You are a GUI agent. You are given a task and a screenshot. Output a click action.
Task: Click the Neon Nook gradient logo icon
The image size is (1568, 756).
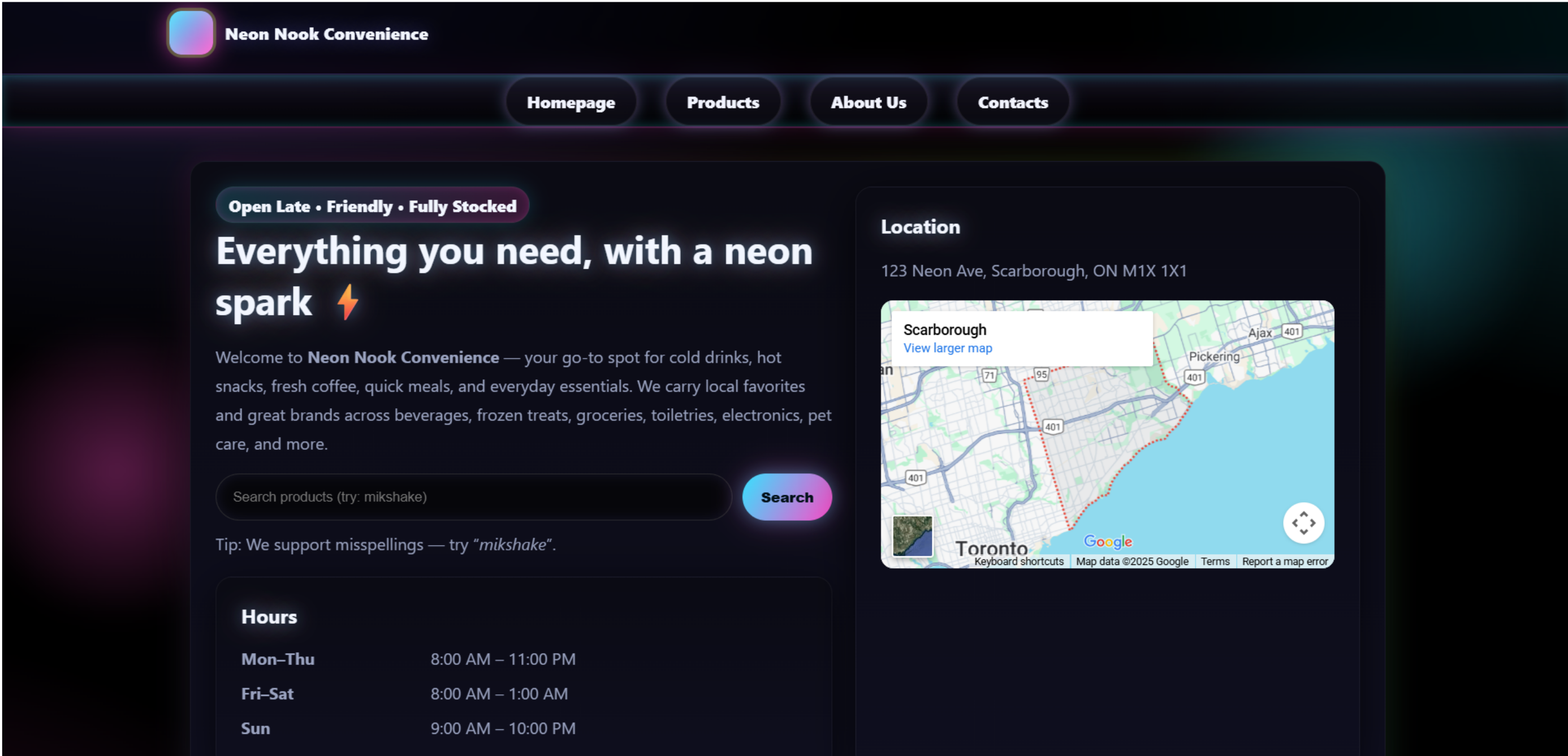click(x=191, y=33)
